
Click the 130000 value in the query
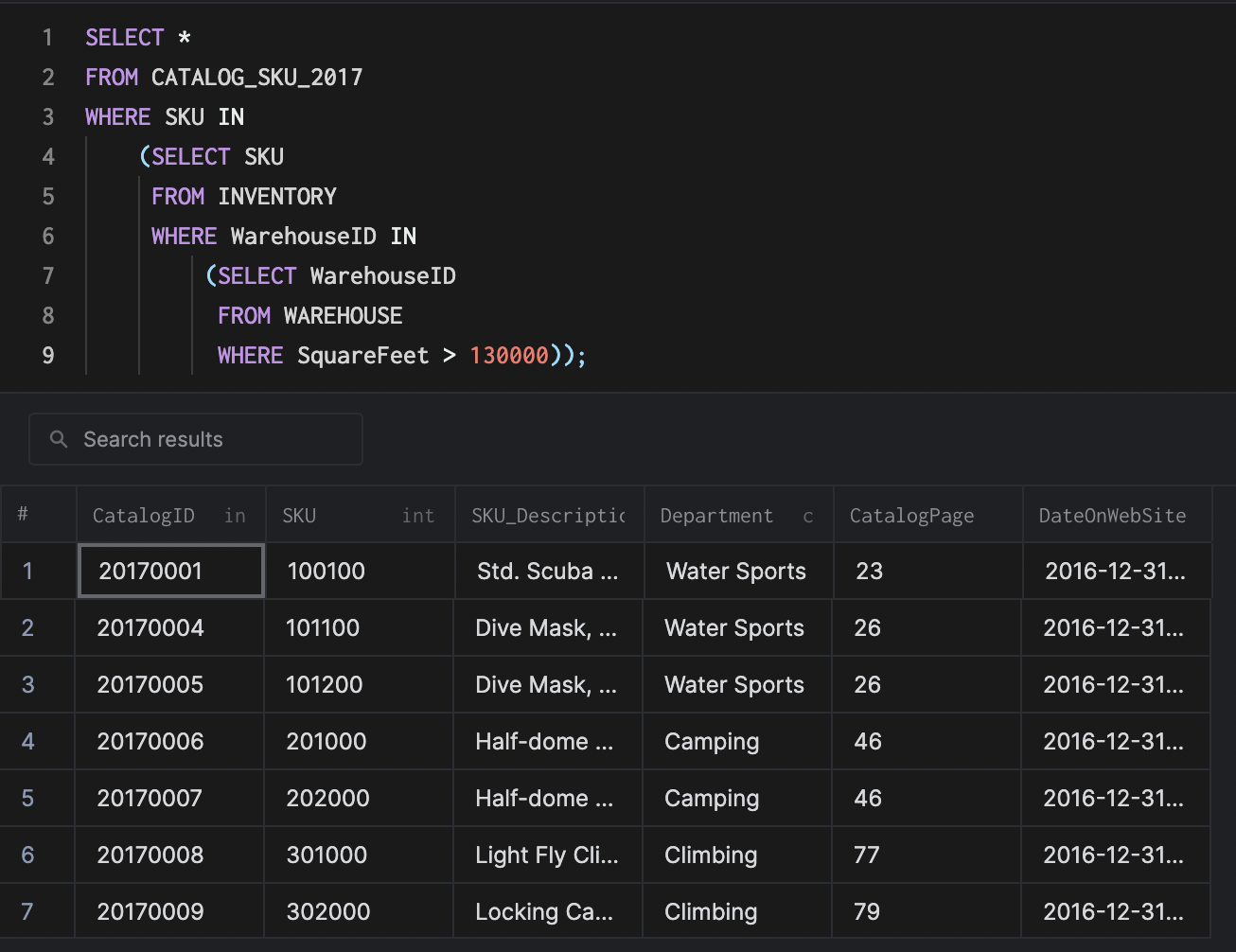pyautogui.click(x=509, y=356)
